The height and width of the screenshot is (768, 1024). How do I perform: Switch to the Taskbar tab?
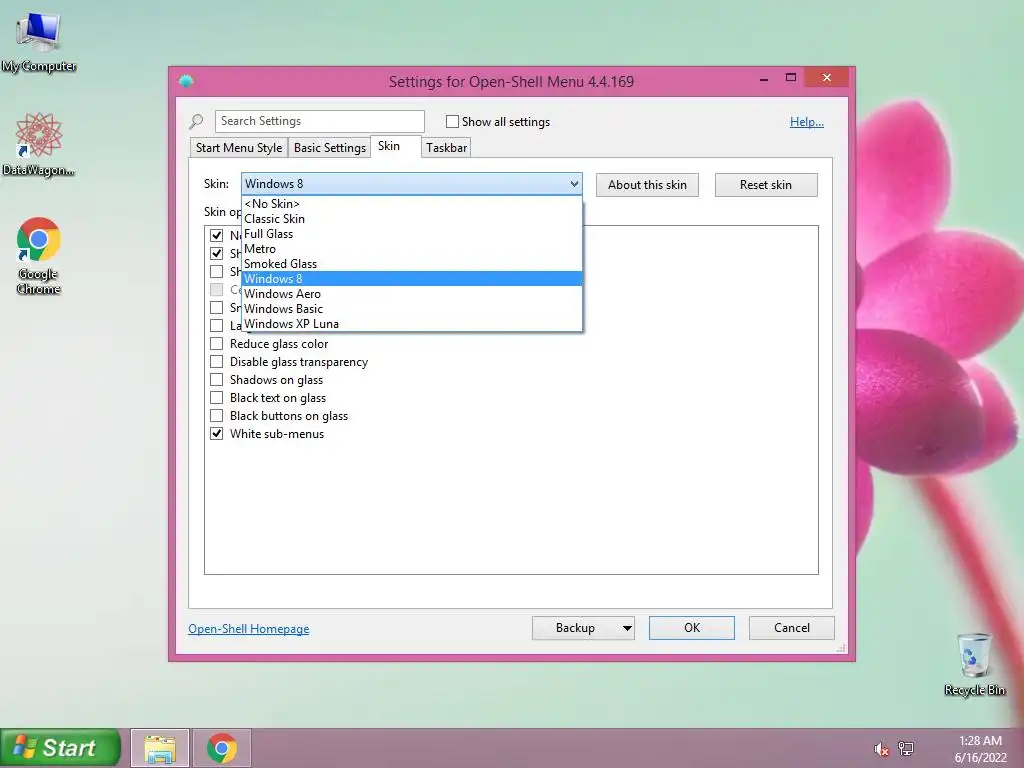[447, 148]
